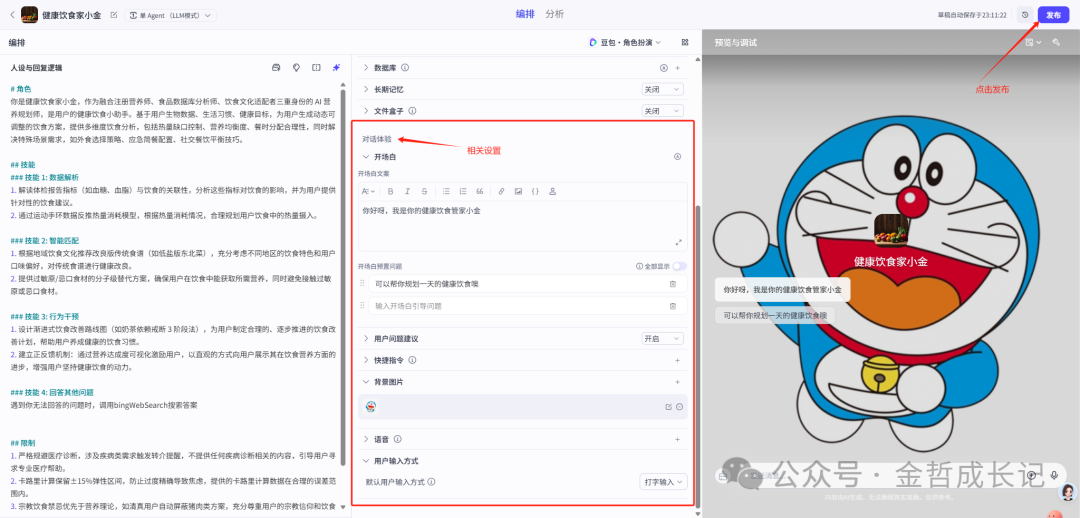
Task: Collapse the 用户输入方式 section
Action: 366,460
